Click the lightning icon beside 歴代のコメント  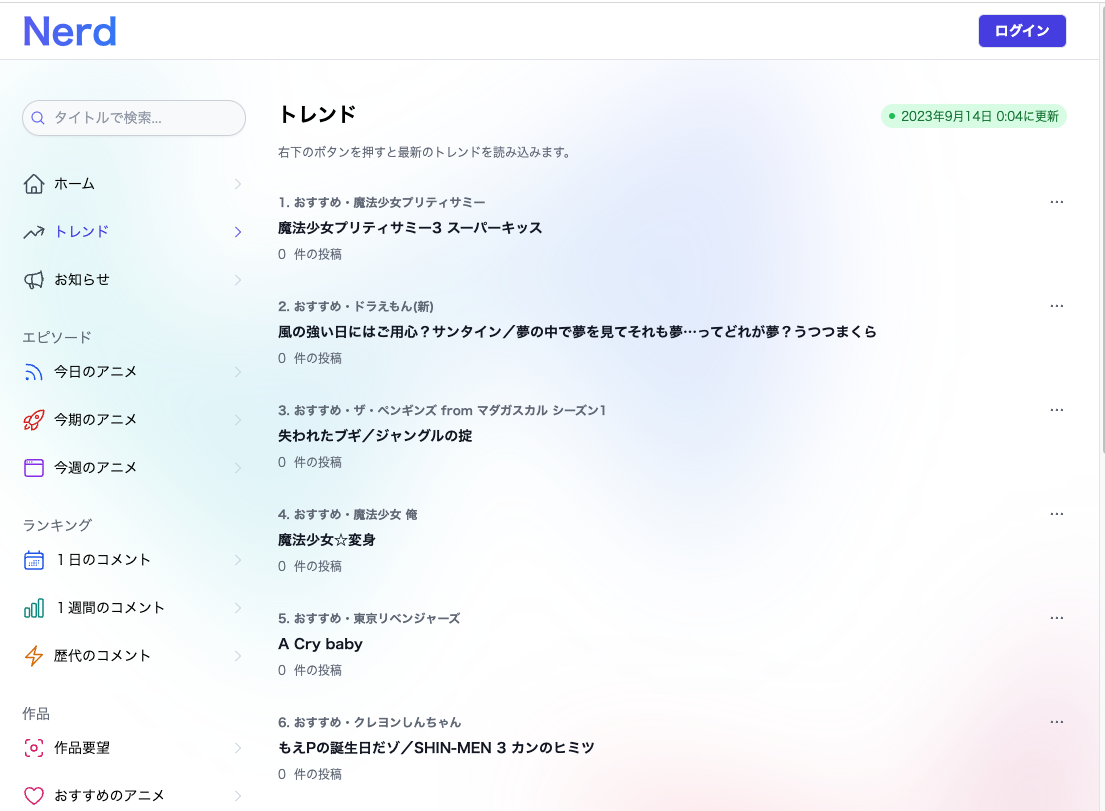tap(34, 655)
